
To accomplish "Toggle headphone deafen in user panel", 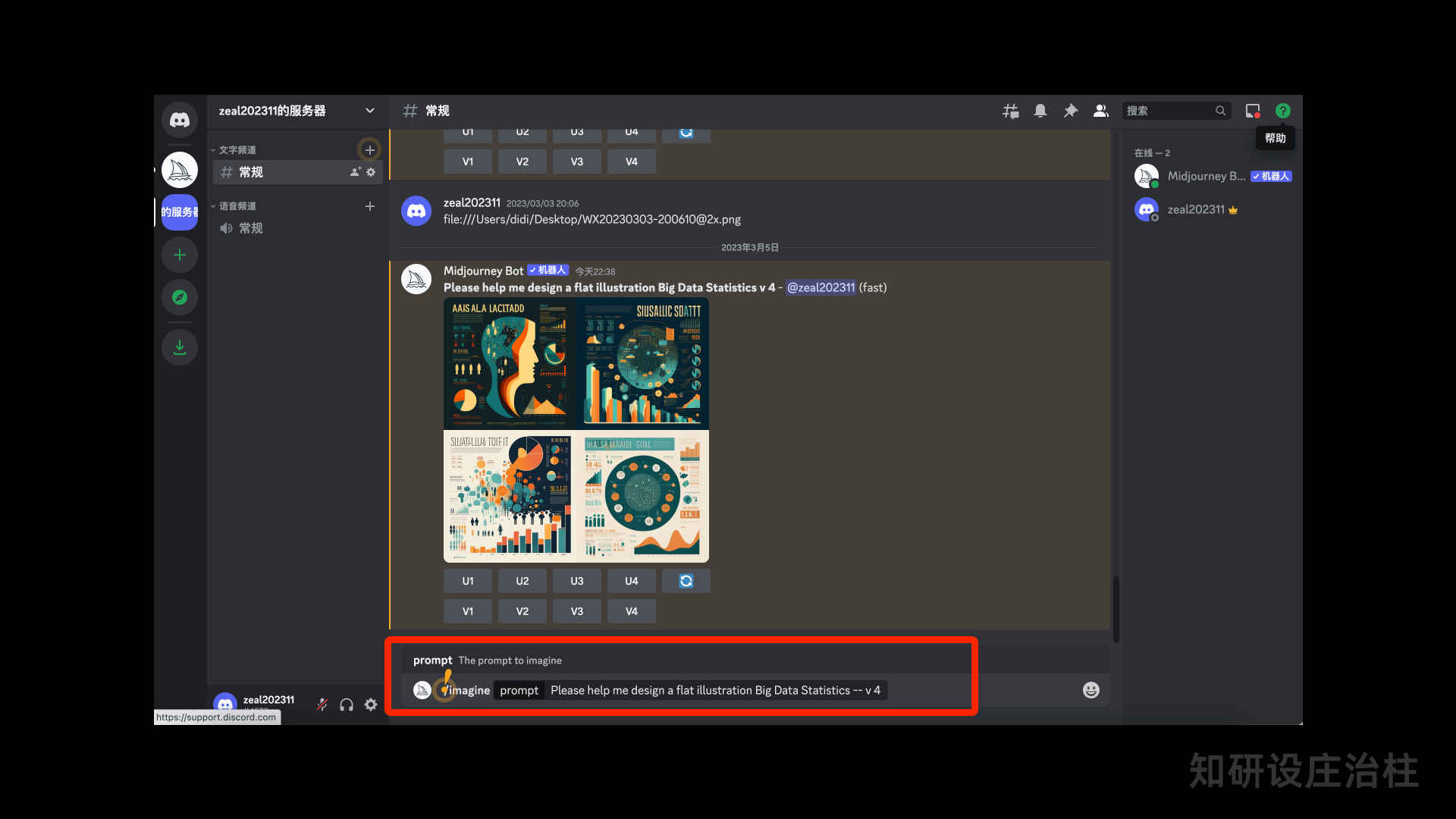I will pyautogui.click(x=347, y=704).
